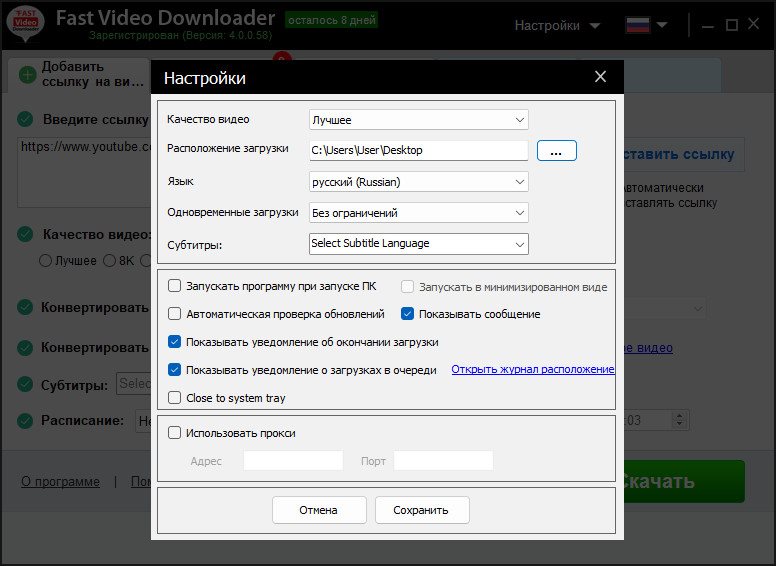This screenshot has height=566, width=776.
Task: Click the browse button with three dots
Action: (557, 150)
